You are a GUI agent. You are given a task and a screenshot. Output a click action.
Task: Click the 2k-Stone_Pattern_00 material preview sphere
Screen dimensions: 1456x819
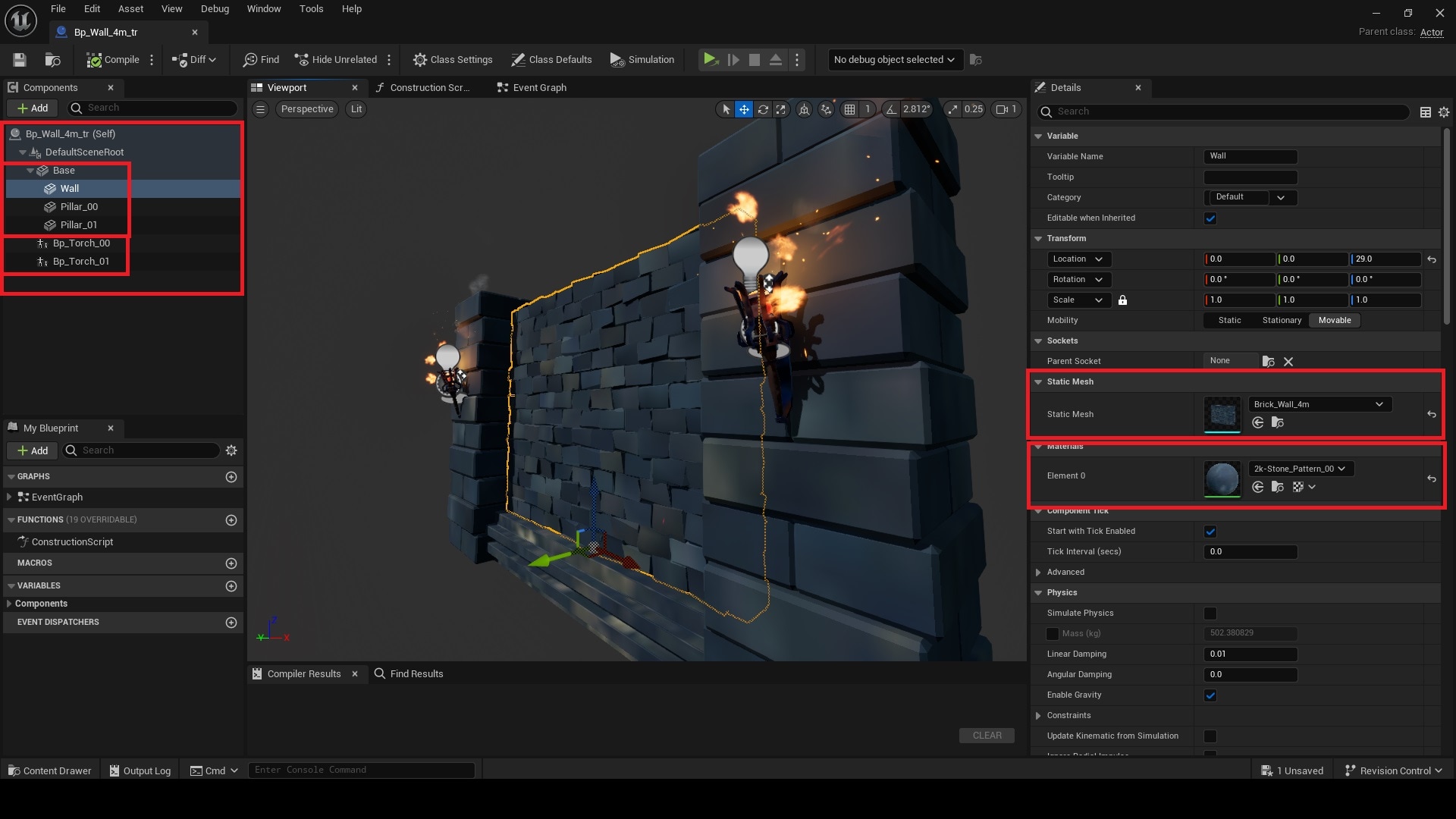(x=1222, y=479)
